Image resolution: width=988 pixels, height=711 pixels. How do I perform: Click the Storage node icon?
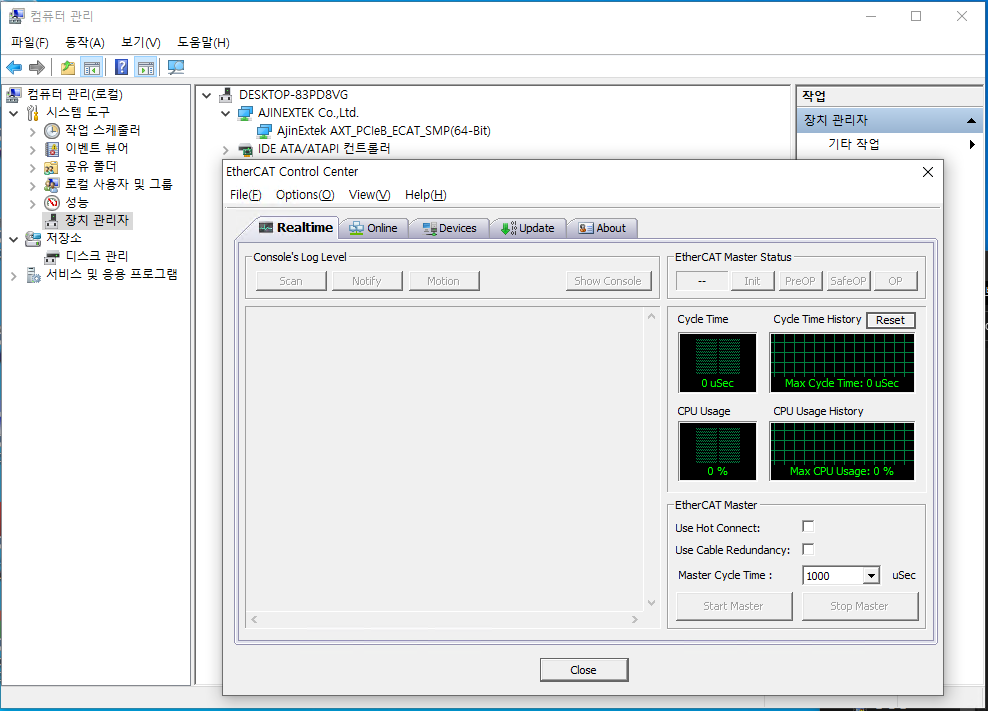[33, 239]
